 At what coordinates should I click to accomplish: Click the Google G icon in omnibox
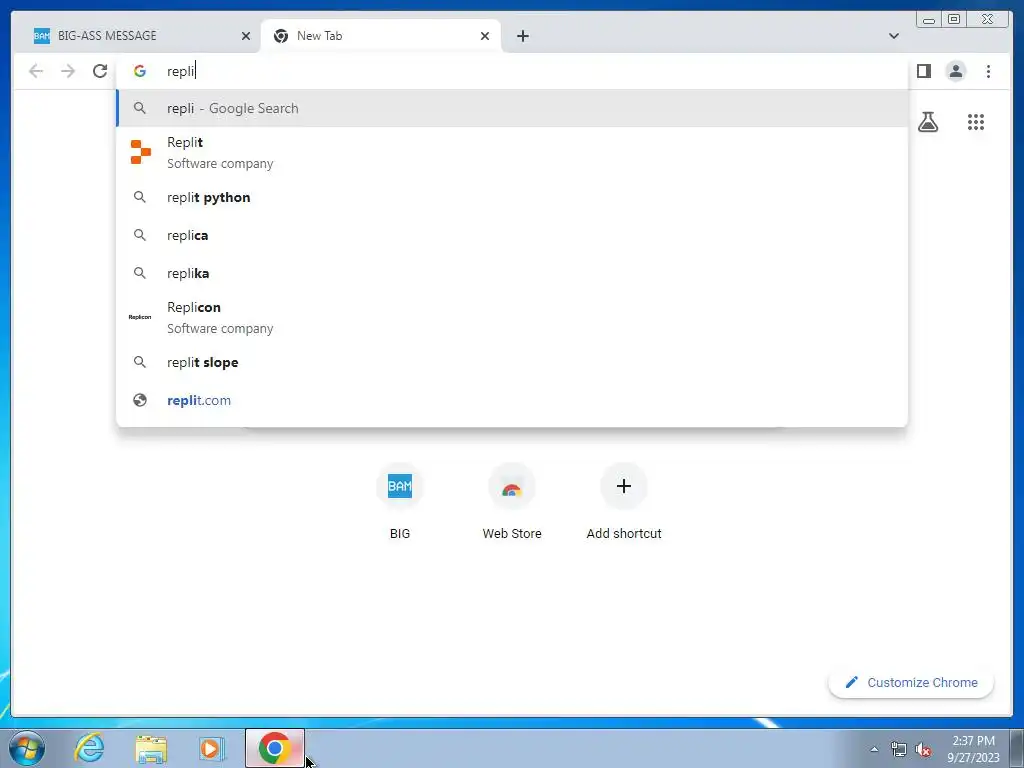point(140,71)
